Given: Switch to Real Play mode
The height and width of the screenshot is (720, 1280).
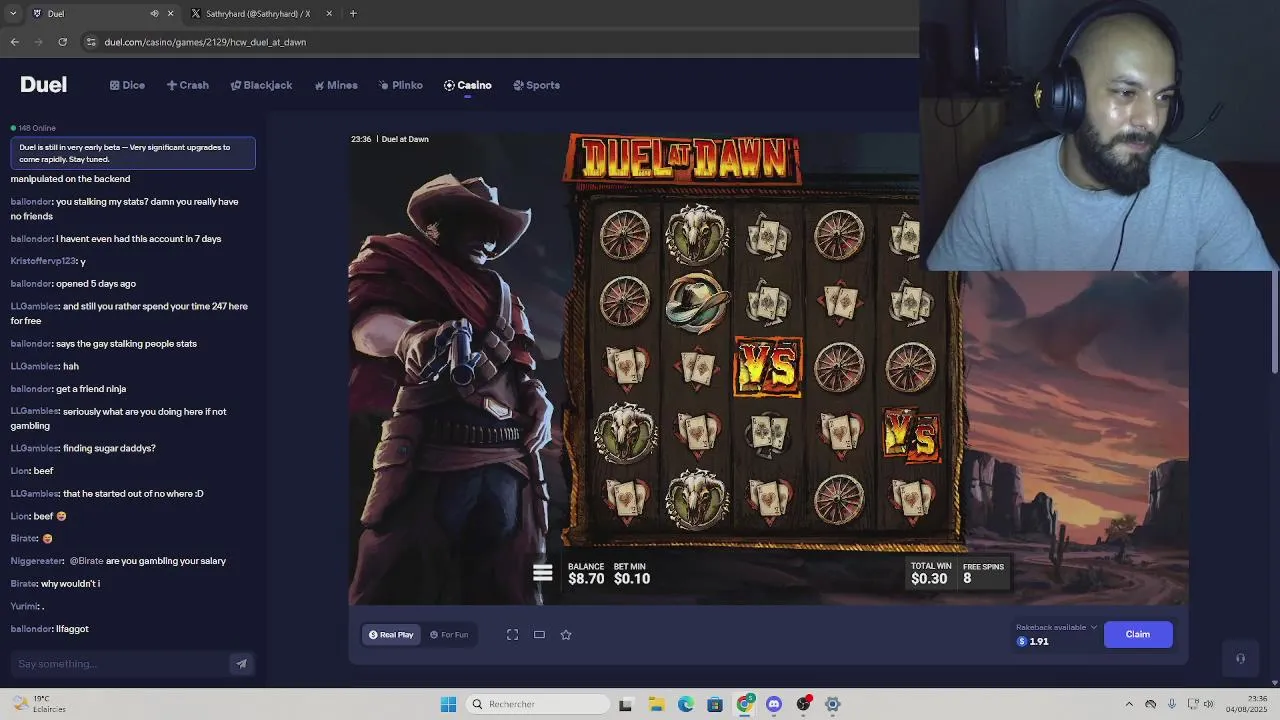Looking at the screenshot, I should click(391, 634).
